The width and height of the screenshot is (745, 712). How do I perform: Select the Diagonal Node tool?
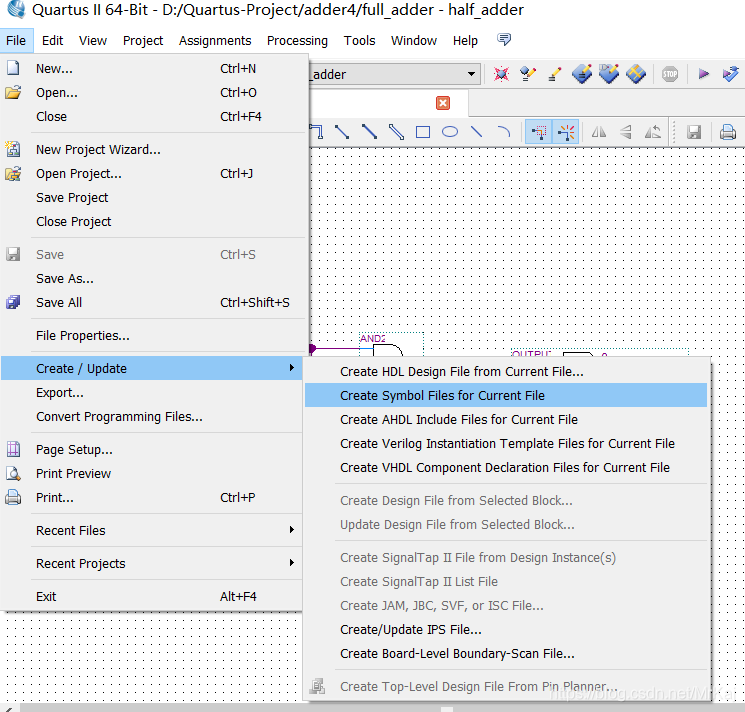tap(342, 132)
